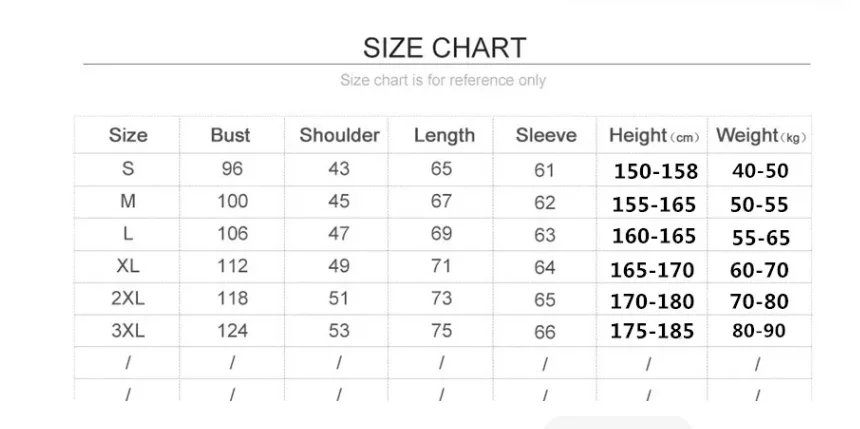Screen dimensions: 860x429
Task: Select the S size row label
Action: [127, 169]
